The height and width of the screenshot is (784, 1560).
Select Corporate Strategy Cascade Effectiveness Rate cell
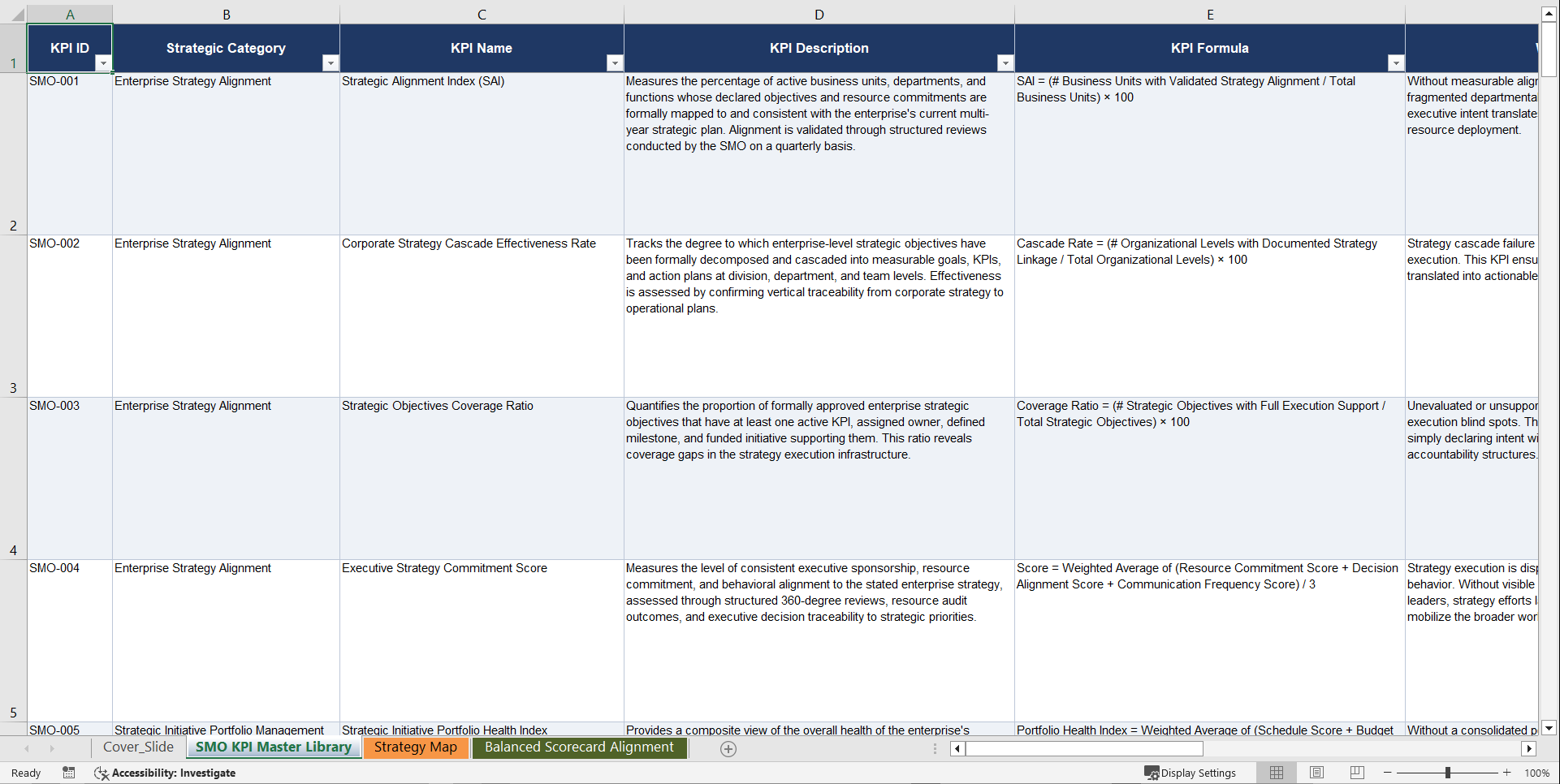[482, 317]
